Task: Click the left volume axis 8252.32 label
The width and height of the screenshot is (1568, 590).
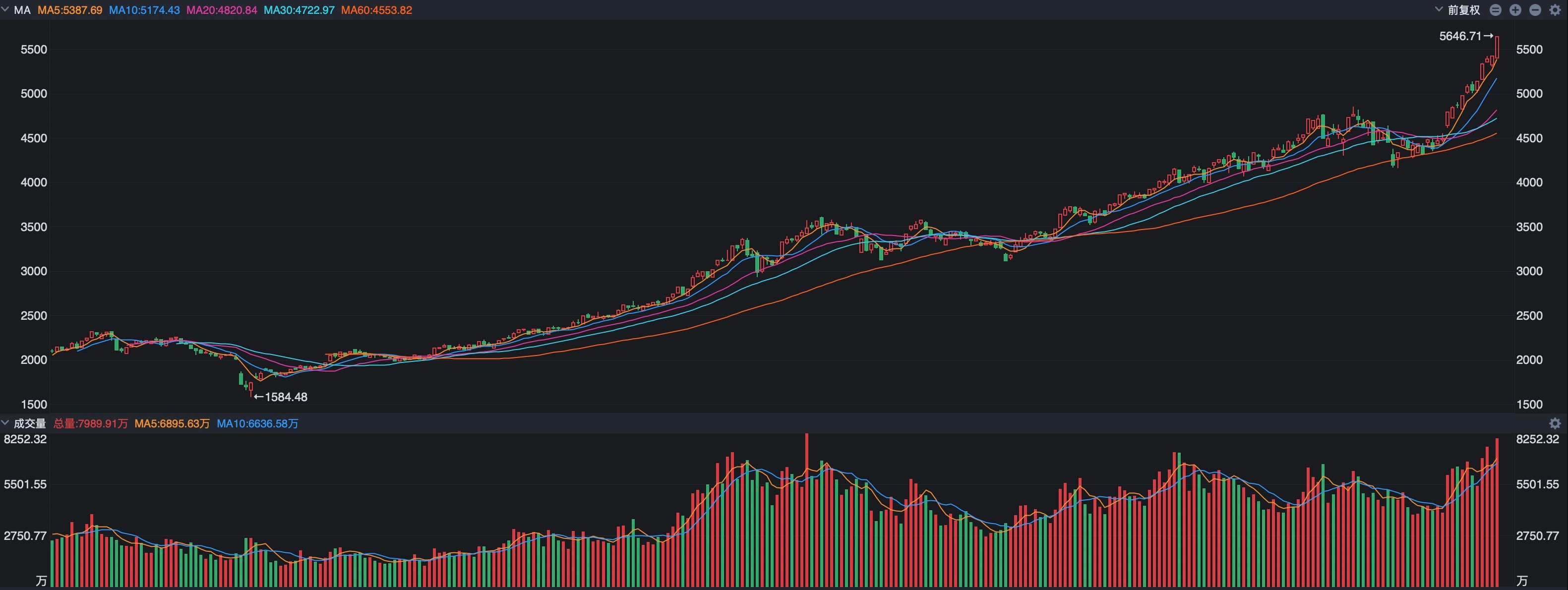Action: [x=25, y=439]
